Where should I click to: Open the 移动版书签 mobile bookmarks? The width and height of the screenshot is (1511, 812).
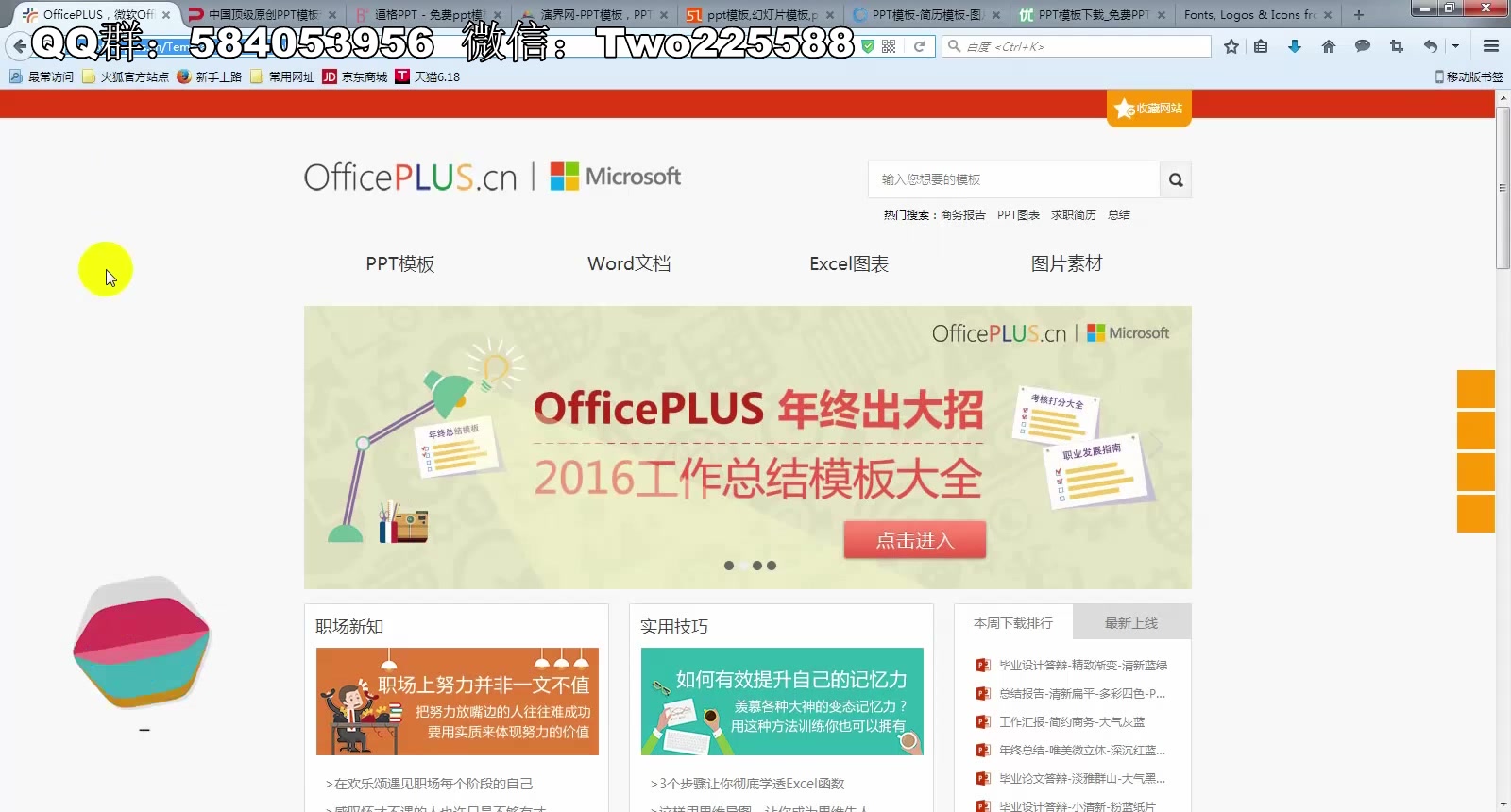(x=1469, y=76)
